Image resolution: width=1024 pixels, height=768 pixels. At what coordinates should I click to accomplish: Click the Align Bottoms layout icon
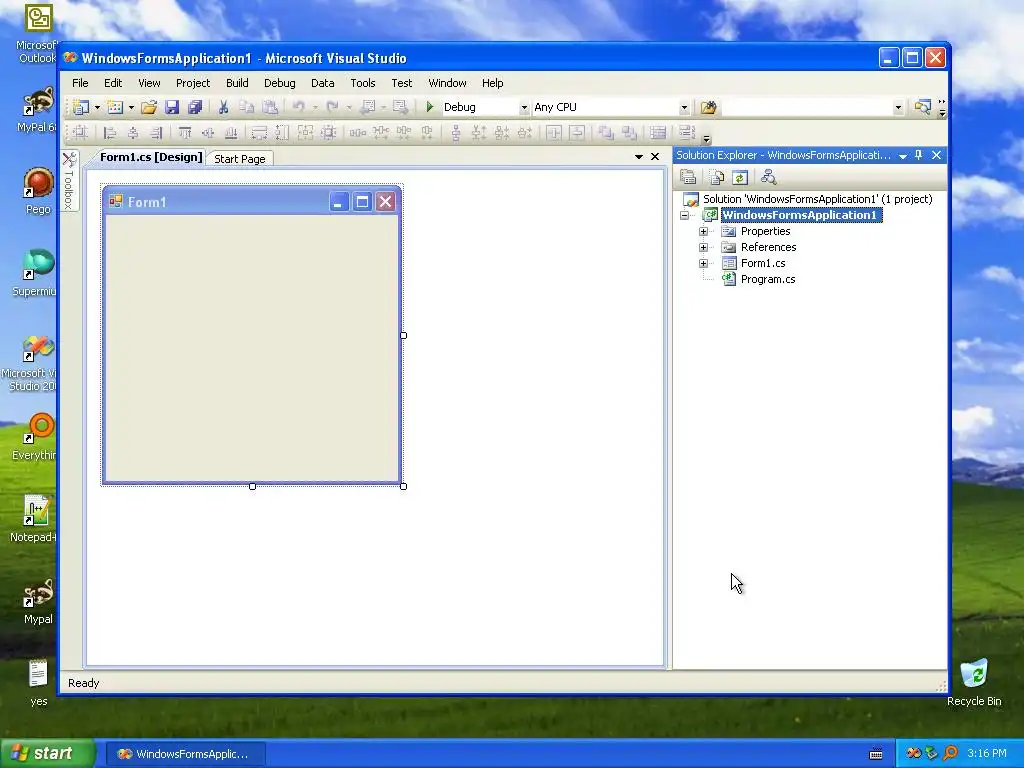pos(231,133)
